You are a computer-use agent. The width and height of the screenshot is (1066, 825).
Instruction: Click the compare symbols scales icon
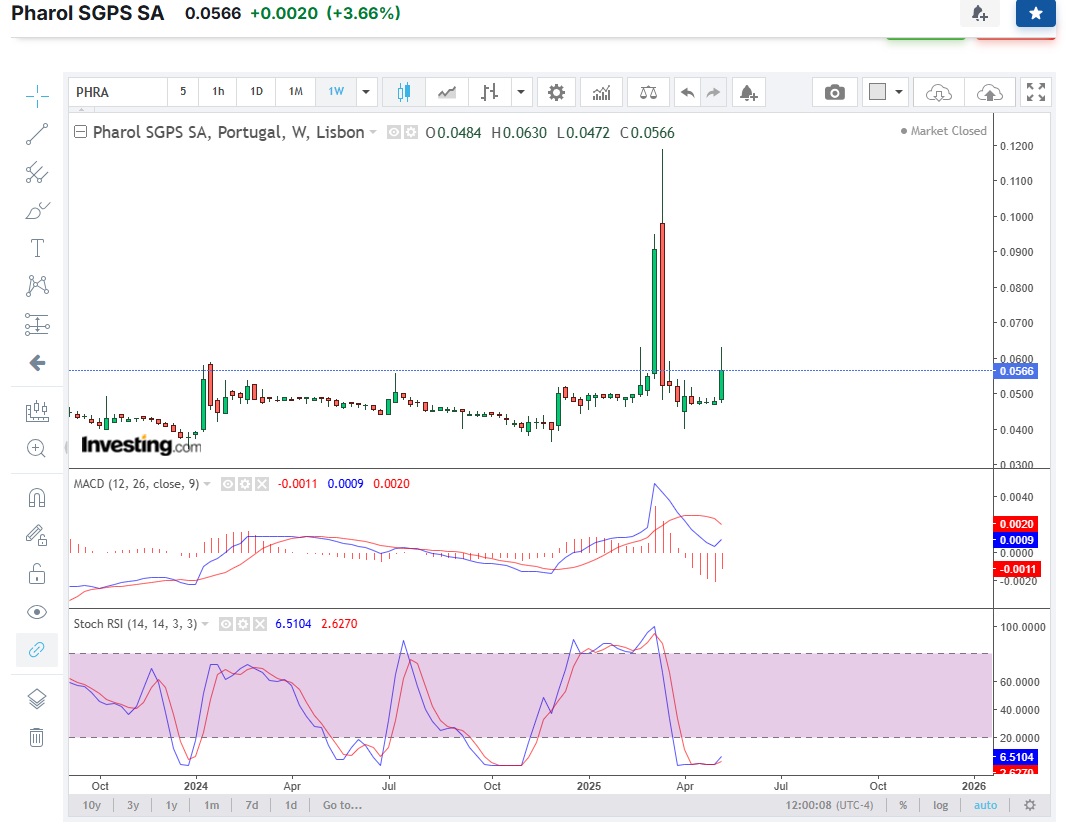click(x=648, y=92)
